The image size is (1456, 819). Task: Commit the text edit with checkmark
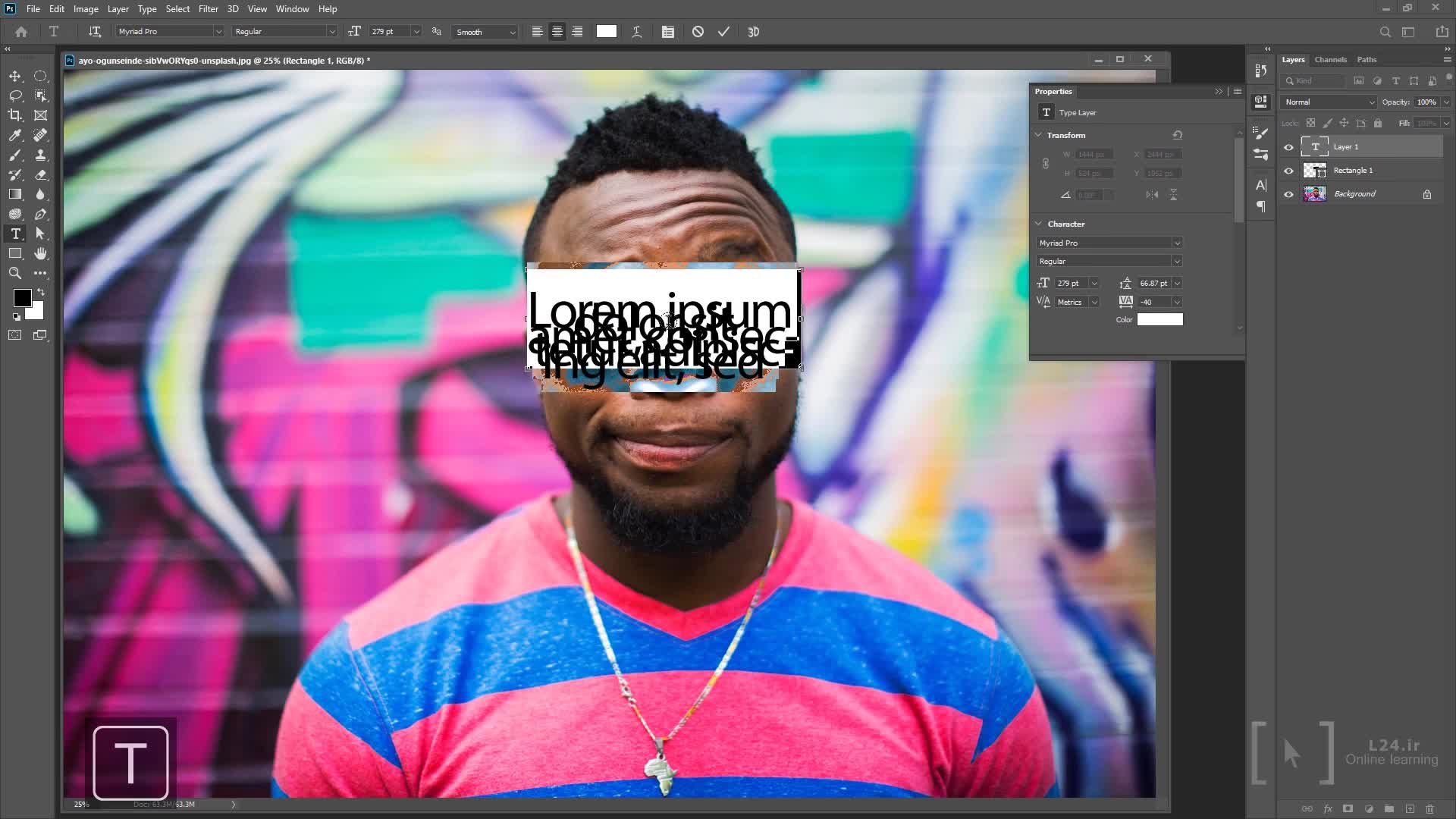[723, 32]
